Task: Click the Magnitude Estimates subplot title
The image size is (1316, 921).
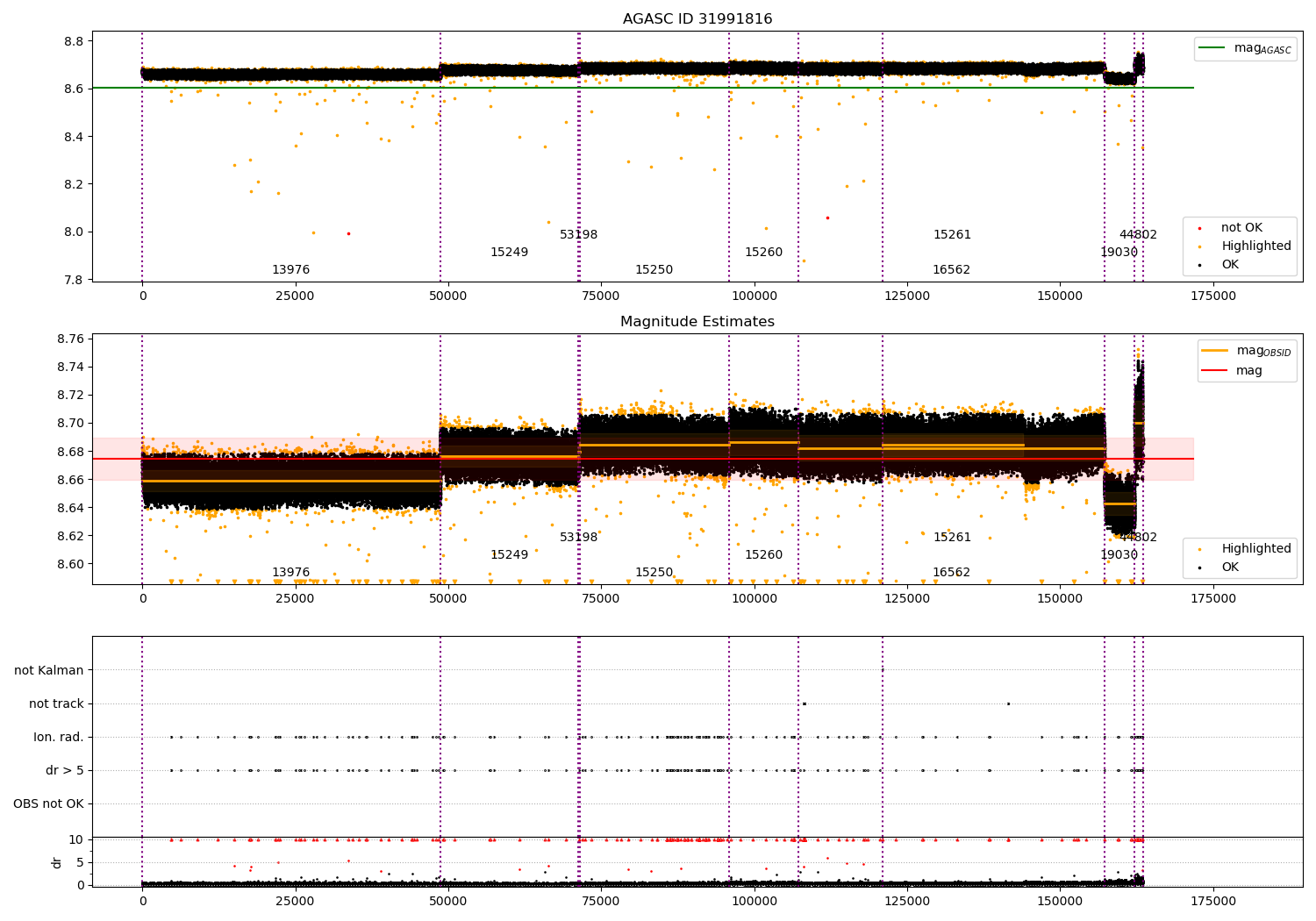Action: pos(697,322)
